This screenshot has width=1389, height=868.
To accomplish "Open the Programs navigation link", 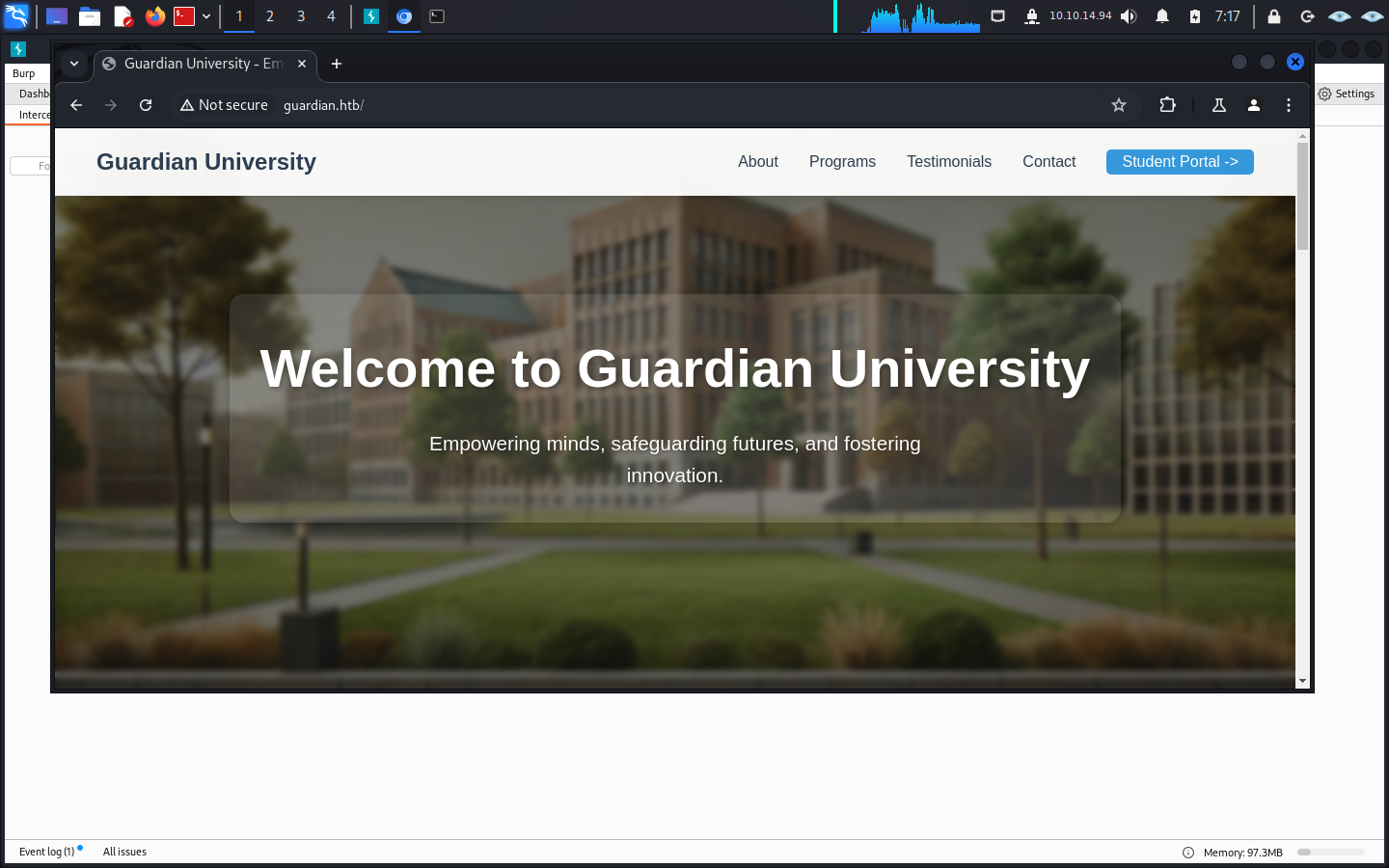I will (x=842, y=162).
